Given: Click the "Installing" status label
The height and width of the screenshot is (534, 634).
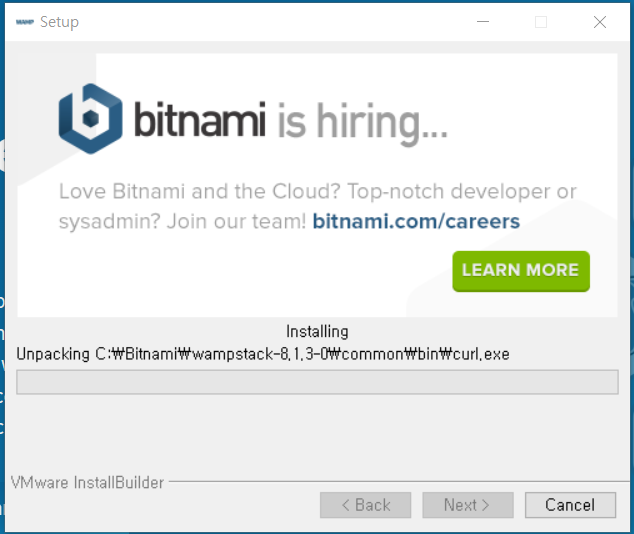Looking at the screenshot, I should (317, 331).
